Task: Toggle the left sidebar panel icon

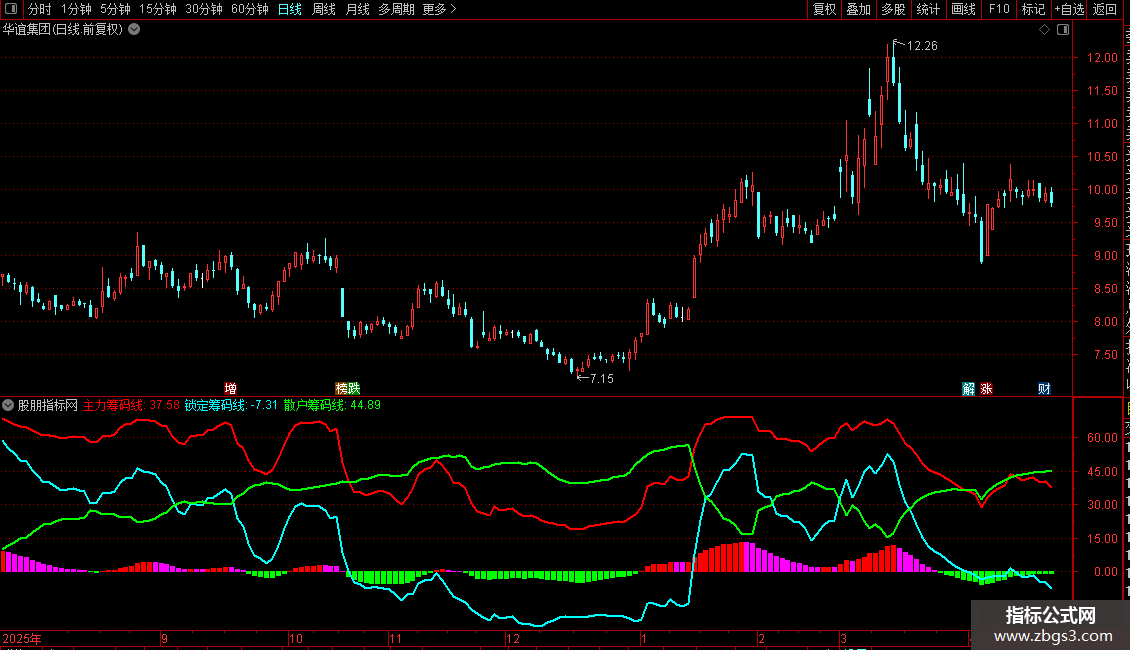Action: tap(11, 9)
